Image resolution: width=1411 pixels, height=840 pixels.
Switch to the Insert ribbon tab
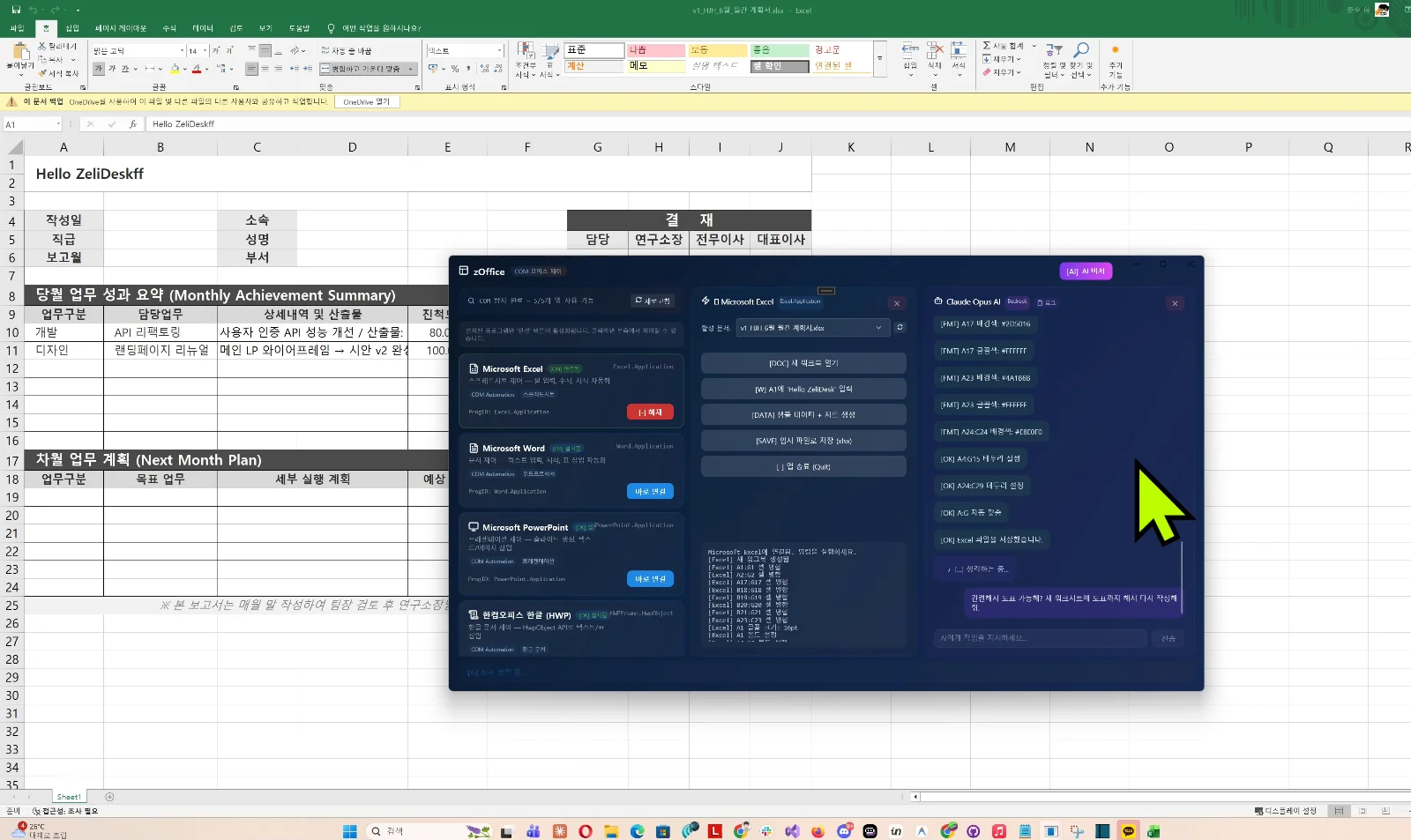tap(72, 28)
